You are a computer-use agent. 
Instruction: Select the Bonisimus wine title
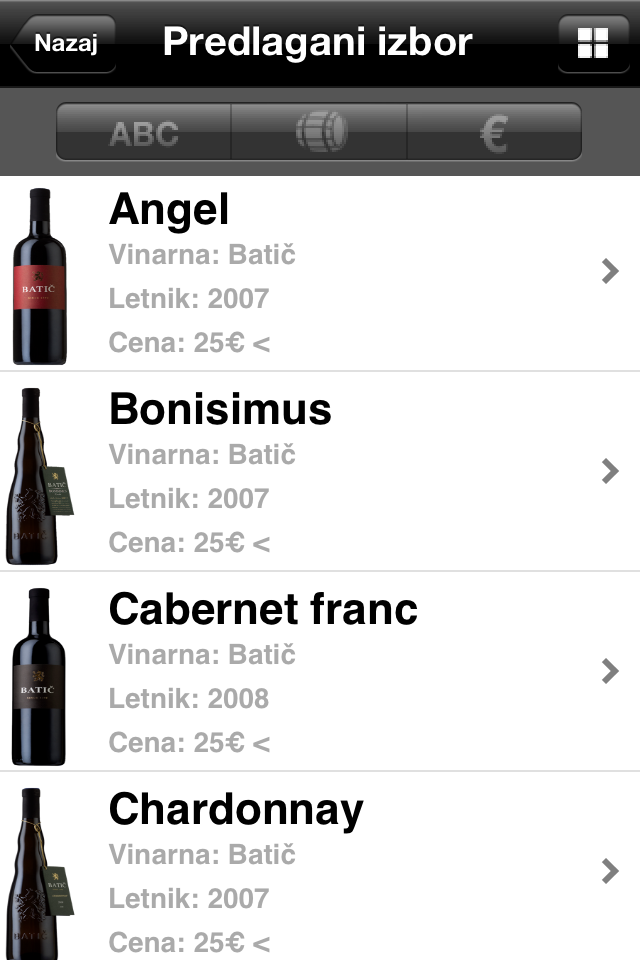coord(220,410)
